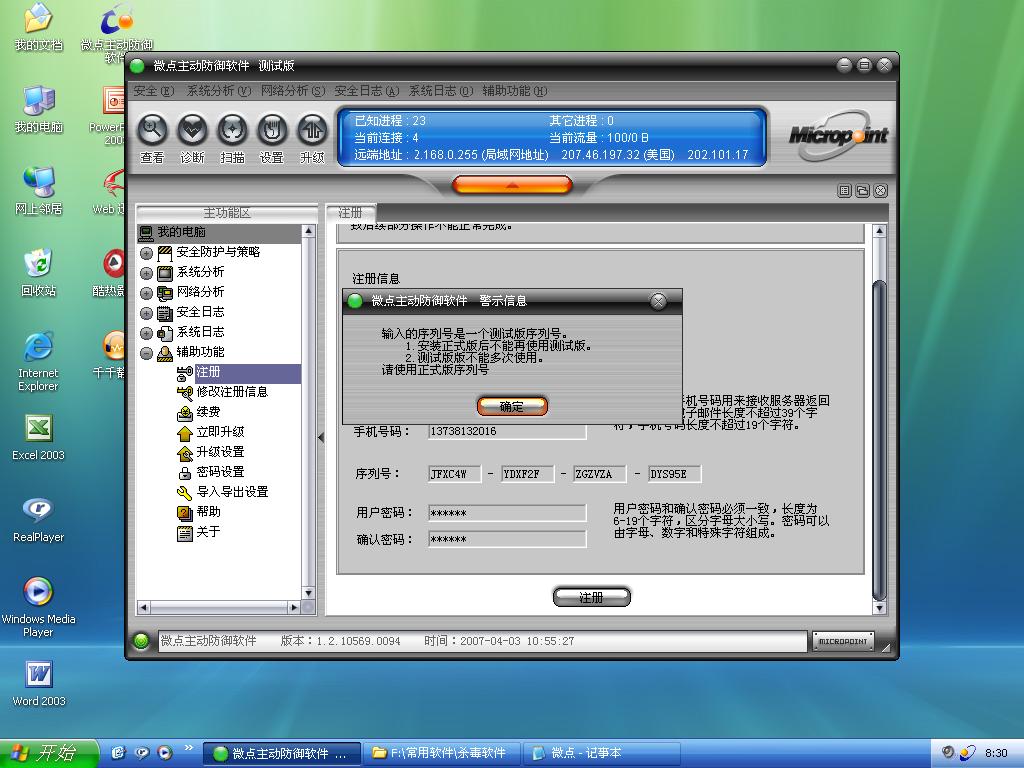This screenshot has height=768, width=1024.
Task: Collapse the 辅助功能 tree node
Action: 146,353
